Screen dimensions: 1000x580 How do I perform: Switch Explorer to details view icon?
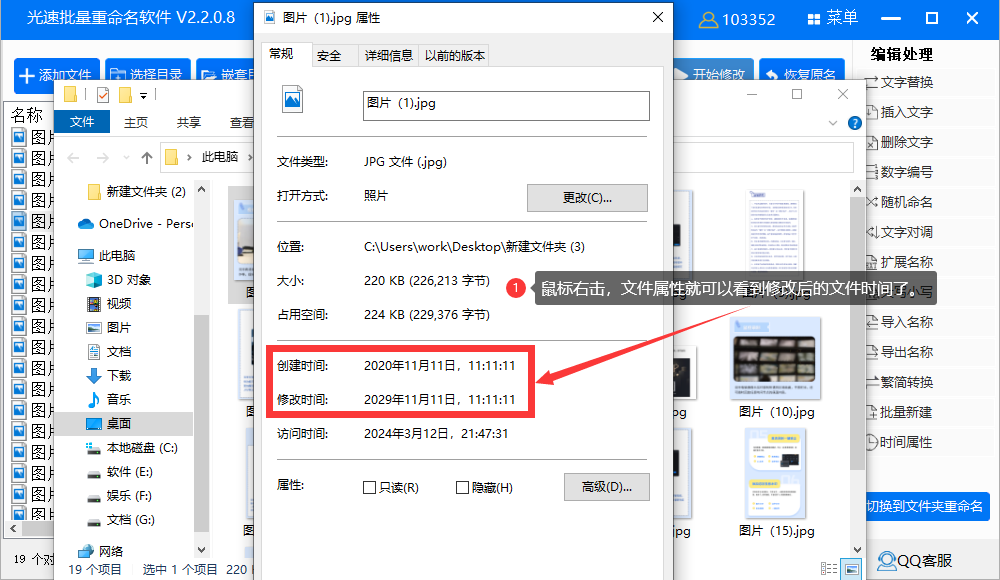[829, 569]
